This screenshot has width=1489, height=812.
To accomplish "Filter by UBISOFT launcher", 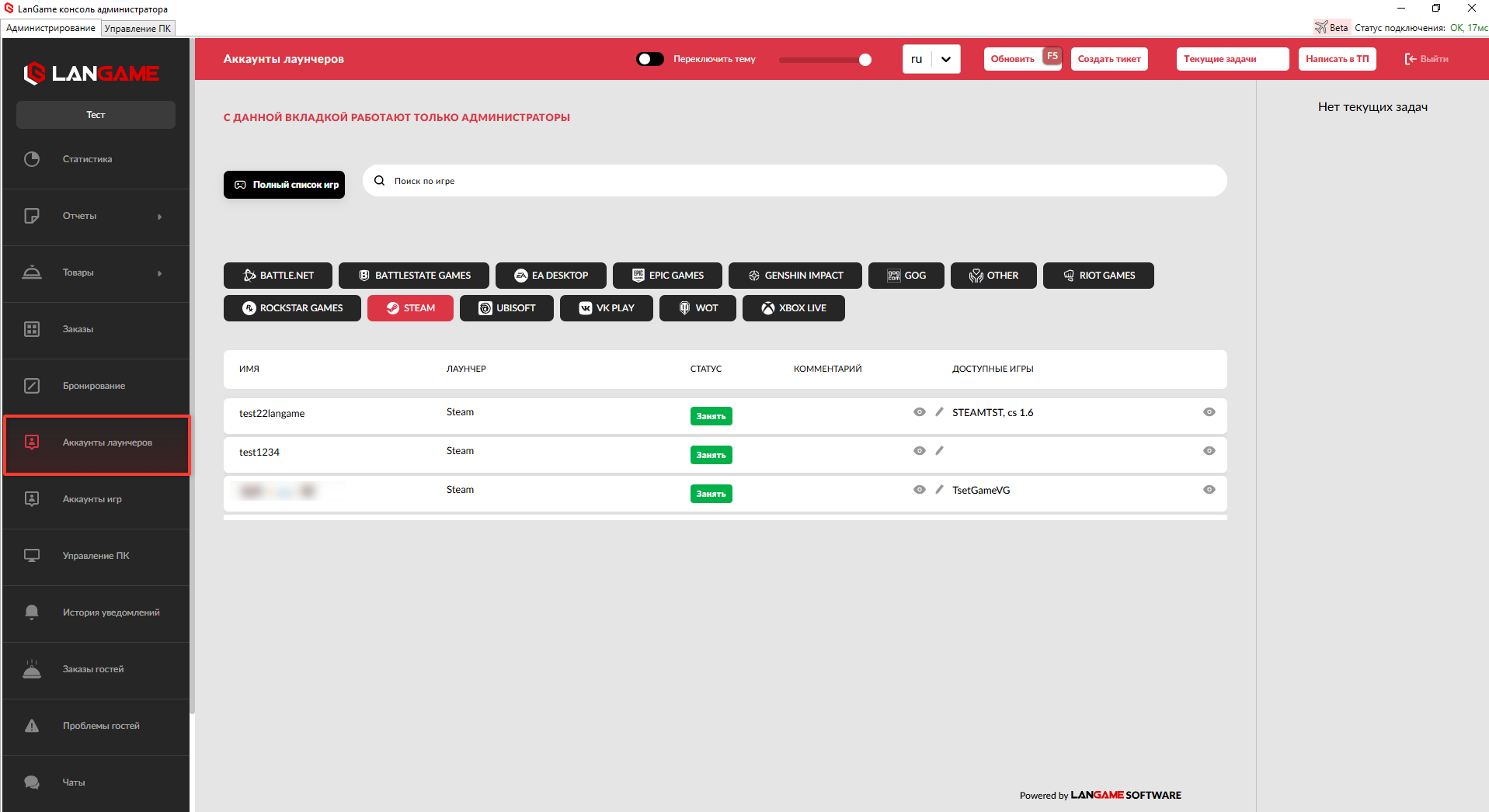I will coord(506,308).
